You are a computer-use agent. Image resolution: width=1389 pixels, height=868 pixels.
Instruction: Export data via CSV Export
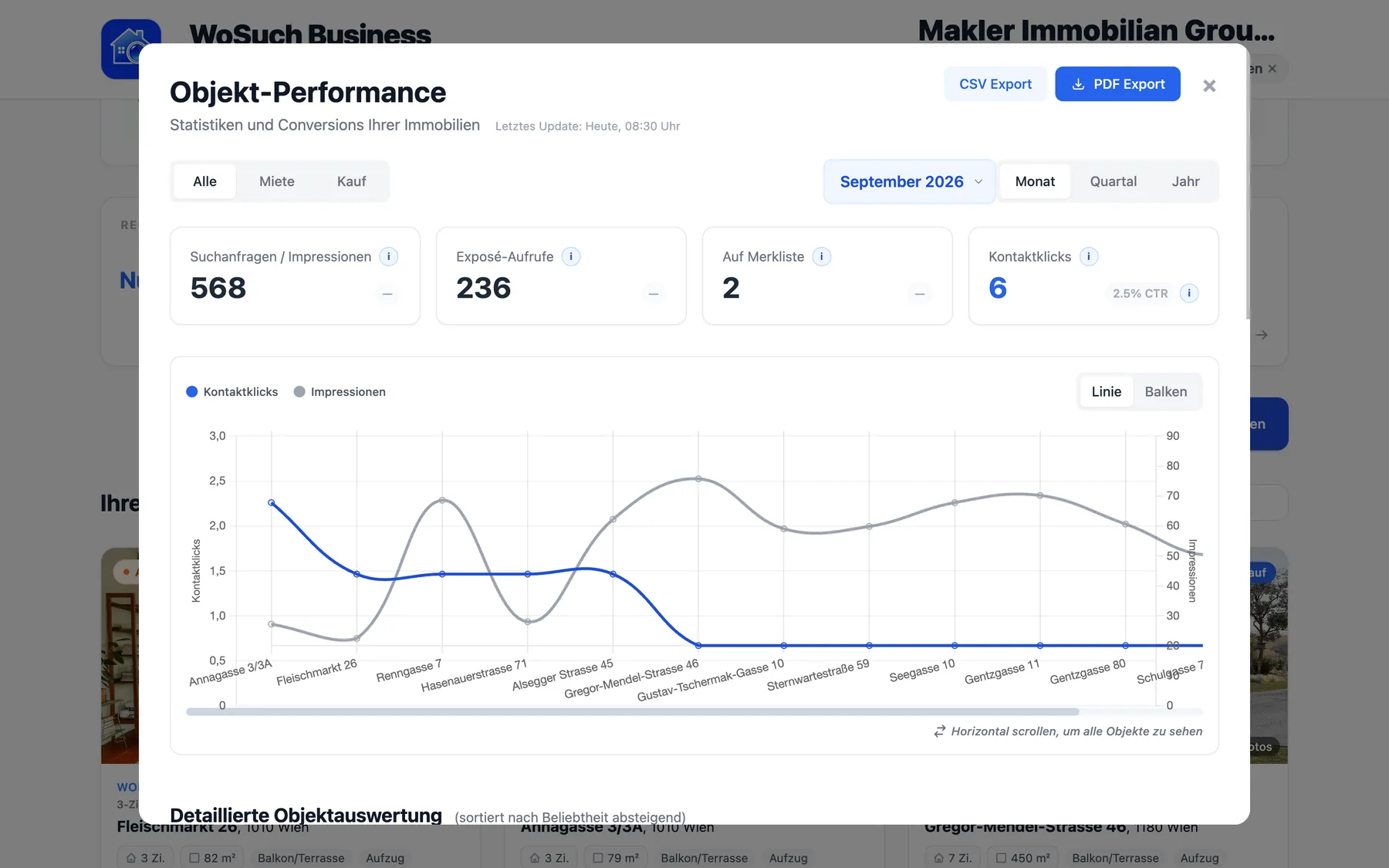(x=995, y=84)
